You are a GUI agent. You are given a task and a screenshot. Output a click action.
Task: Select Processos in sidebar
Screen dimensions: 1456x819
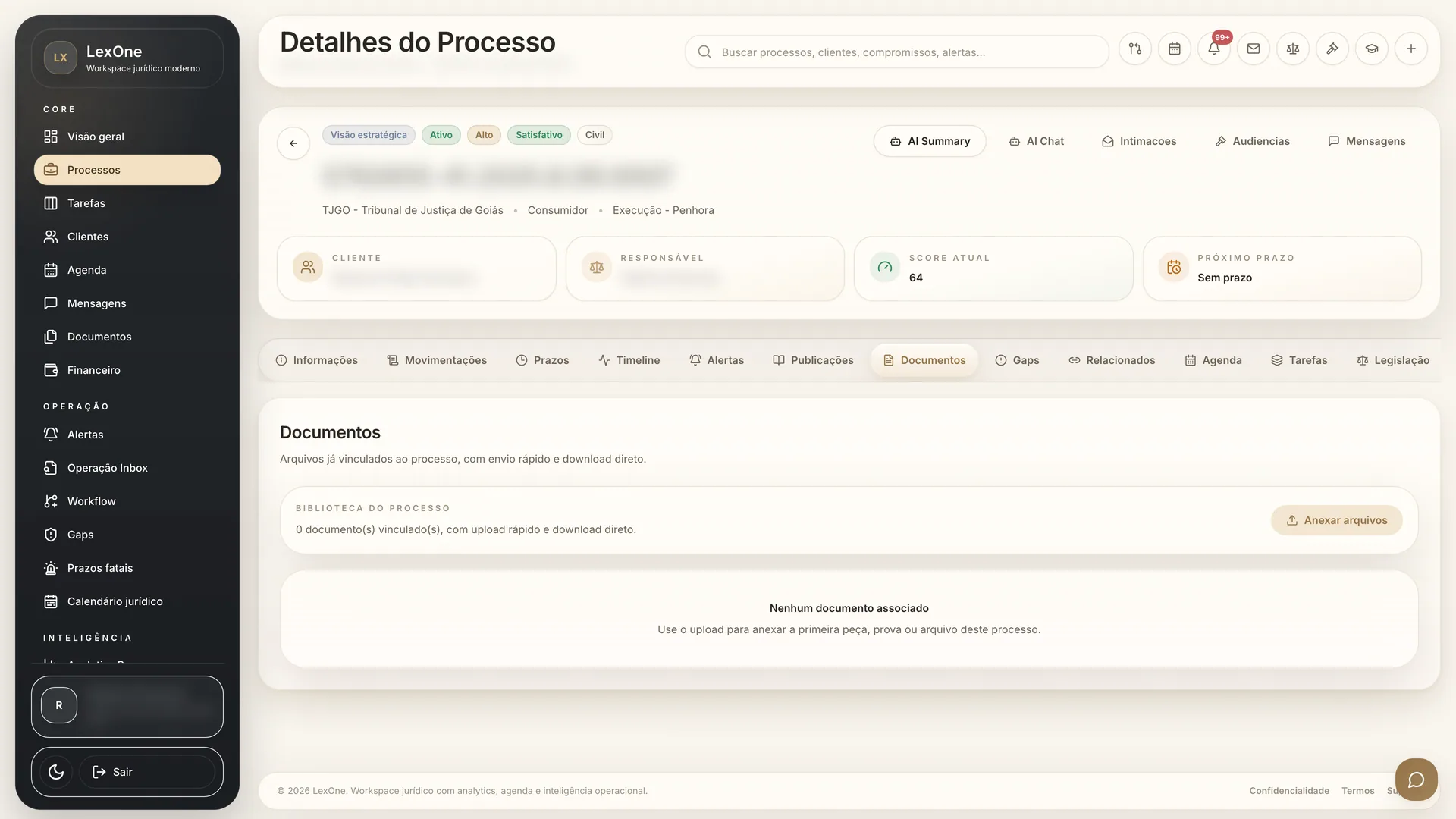coord(127,170)
